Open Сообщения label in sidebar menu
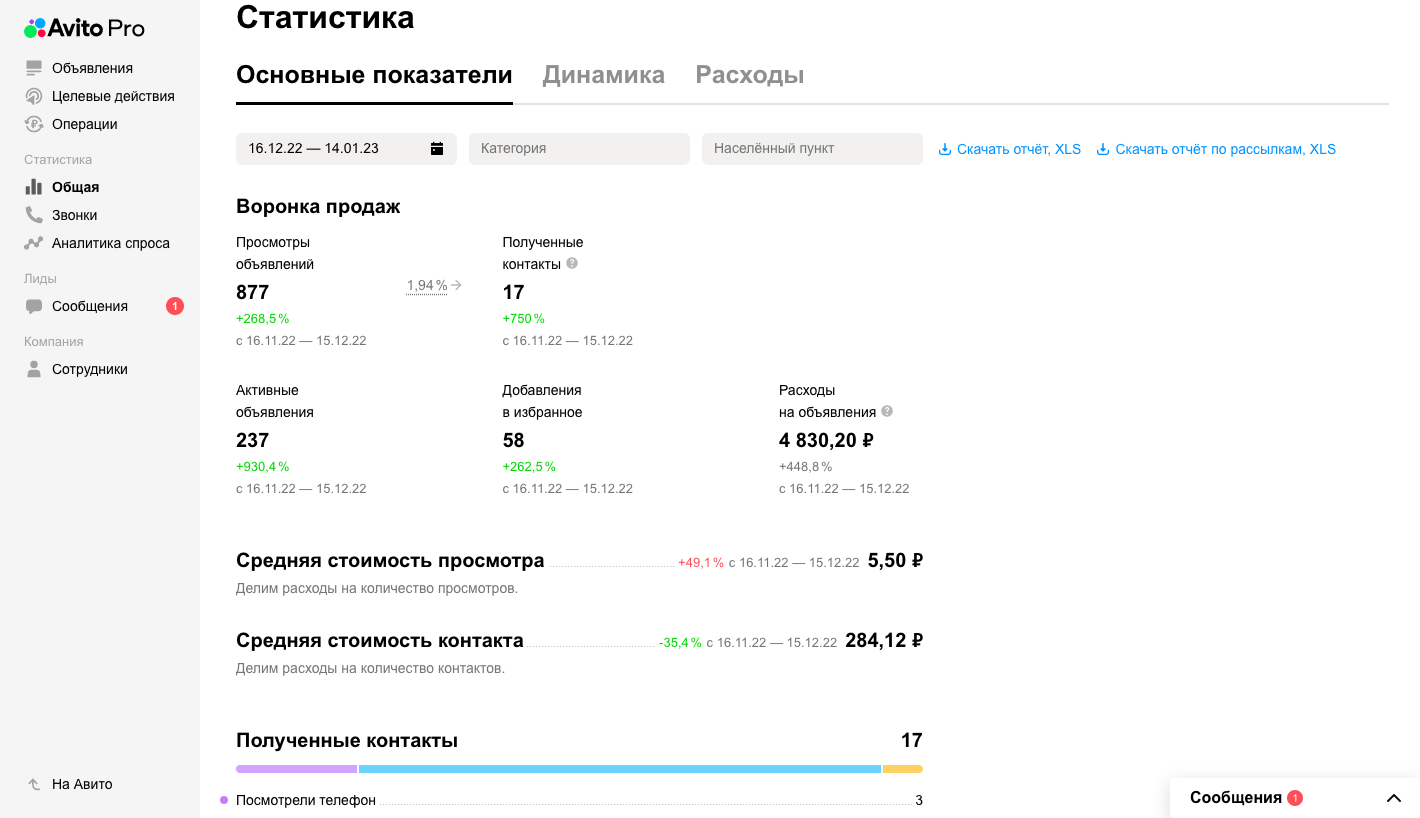1420x818 pixels. click(90, 306)
